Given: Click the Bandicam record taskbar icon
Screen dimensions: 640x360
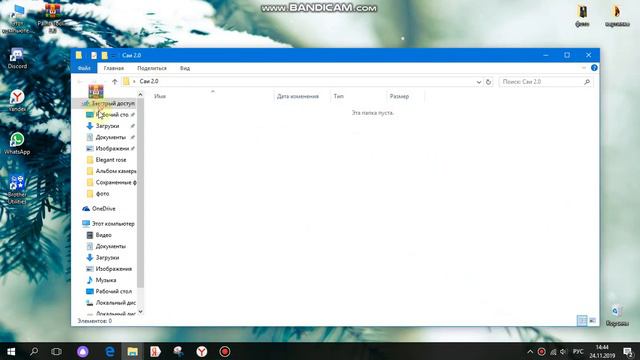Looking at the screenshot, I should point(224,351).
